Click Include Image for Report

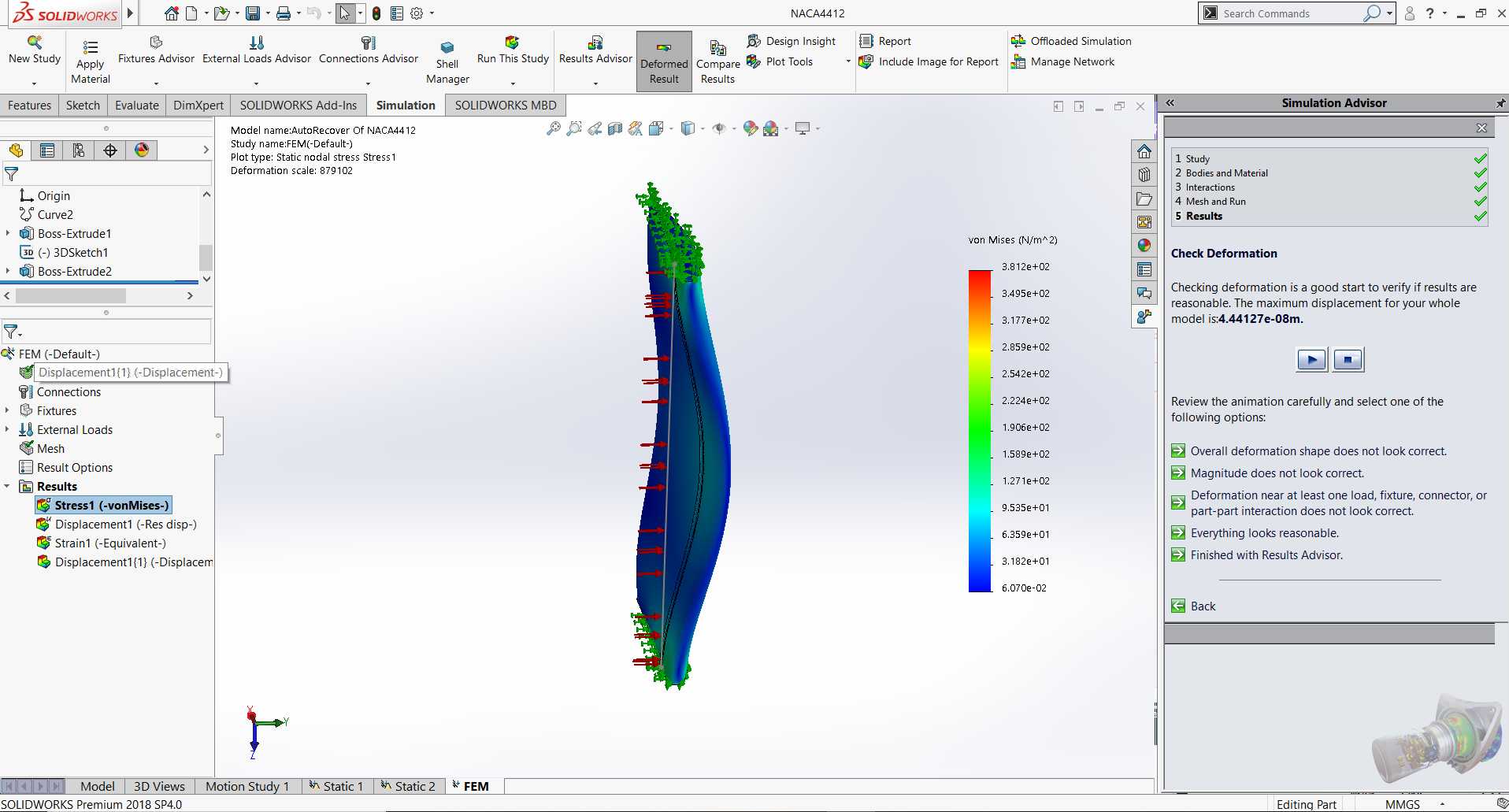coord(929,61)
